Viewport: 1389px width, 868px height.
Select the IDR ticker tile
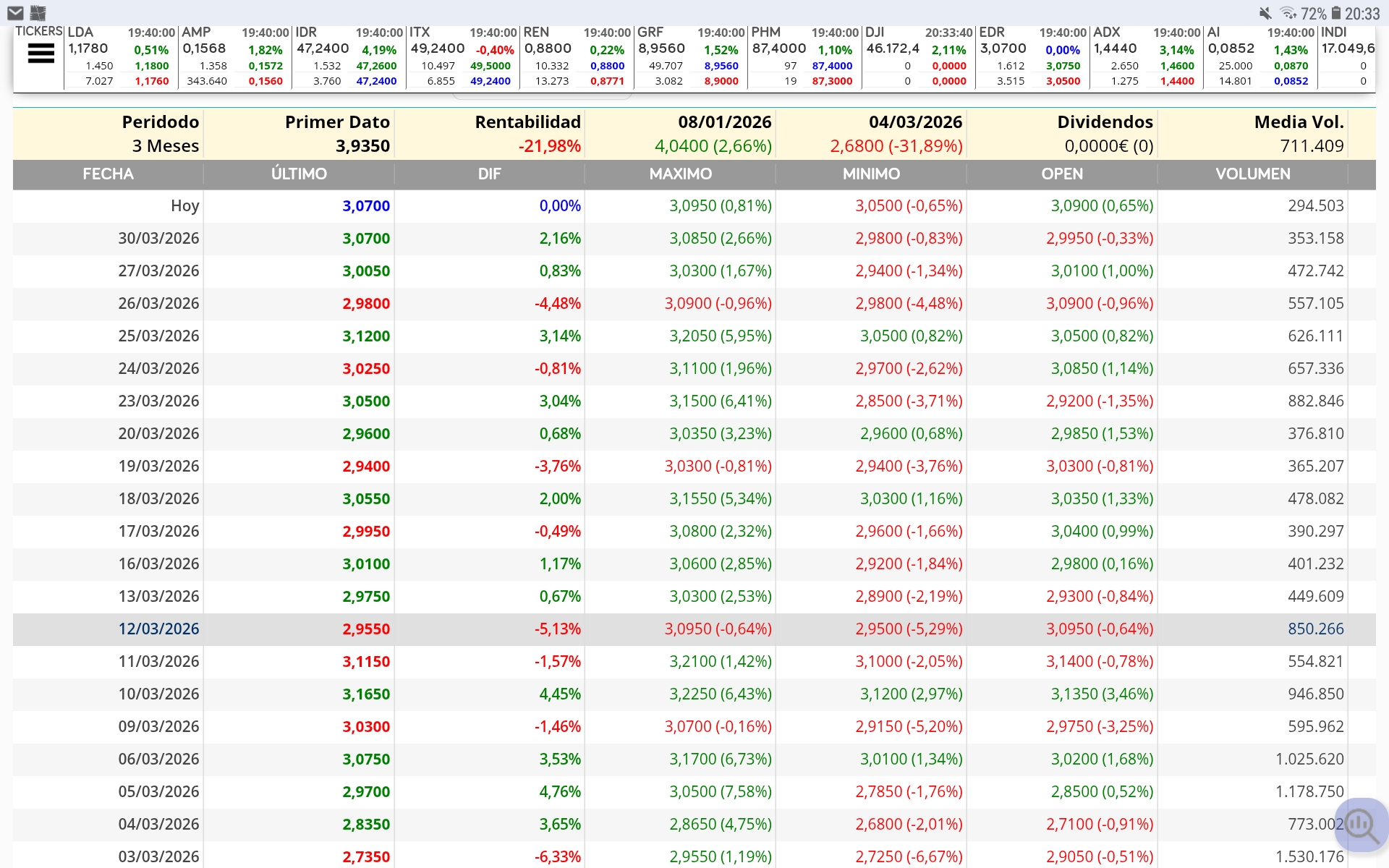coord(349,56)
